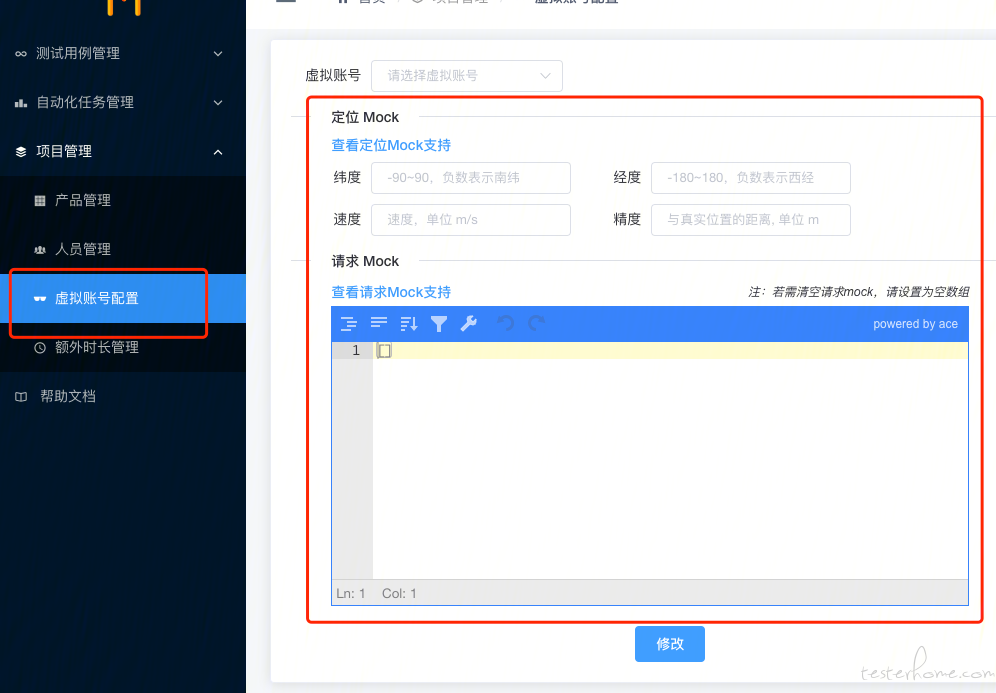Open 产品管理 in the sidebar
996x693 pixels.
click(123, 201)
